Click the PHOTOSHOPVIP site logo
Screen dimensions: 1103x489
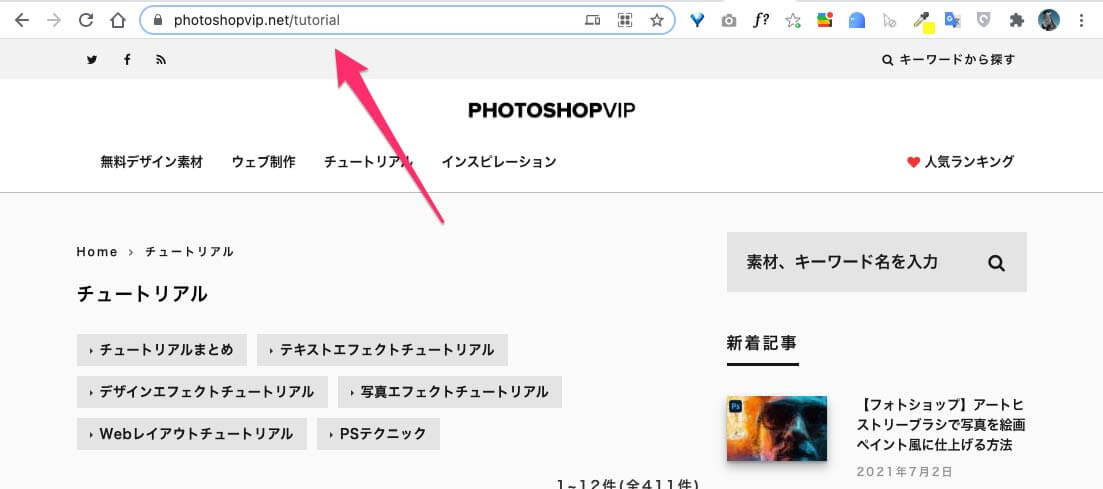click(552, 110)
